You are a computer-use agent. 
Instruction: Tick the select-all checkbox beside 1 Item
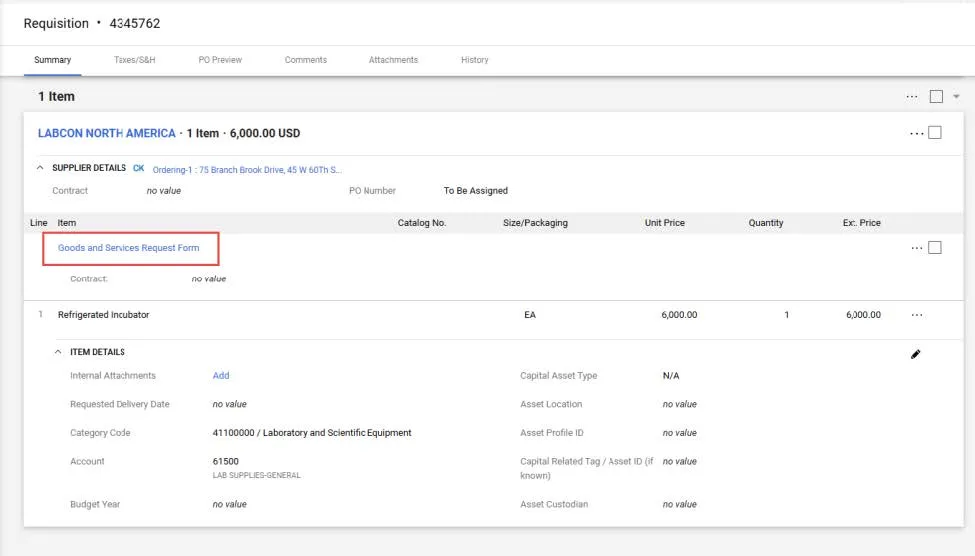[x=936, y=96]
